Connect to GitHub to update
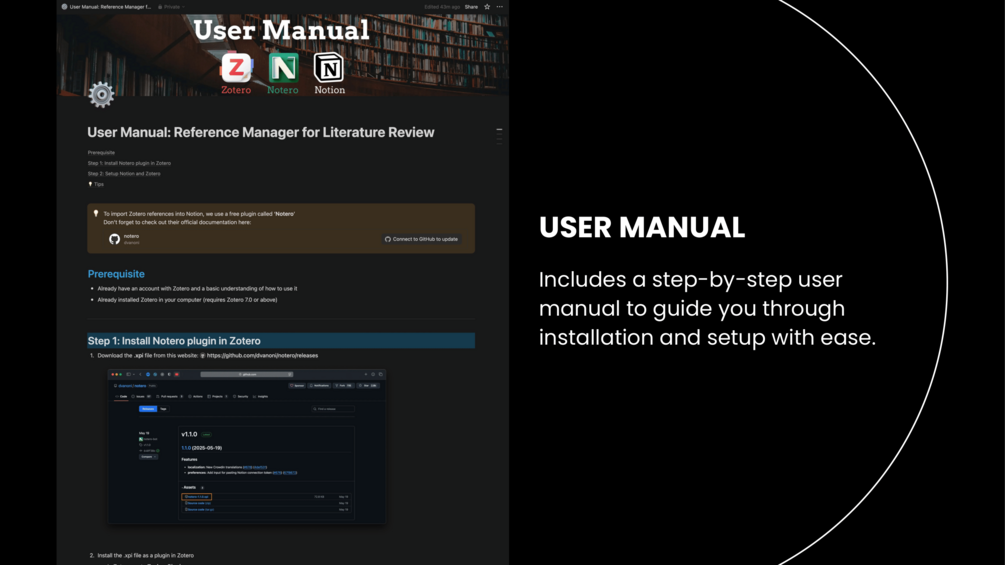The height and width of the screenshot is (565, 1005). click(x=421, y=239)
